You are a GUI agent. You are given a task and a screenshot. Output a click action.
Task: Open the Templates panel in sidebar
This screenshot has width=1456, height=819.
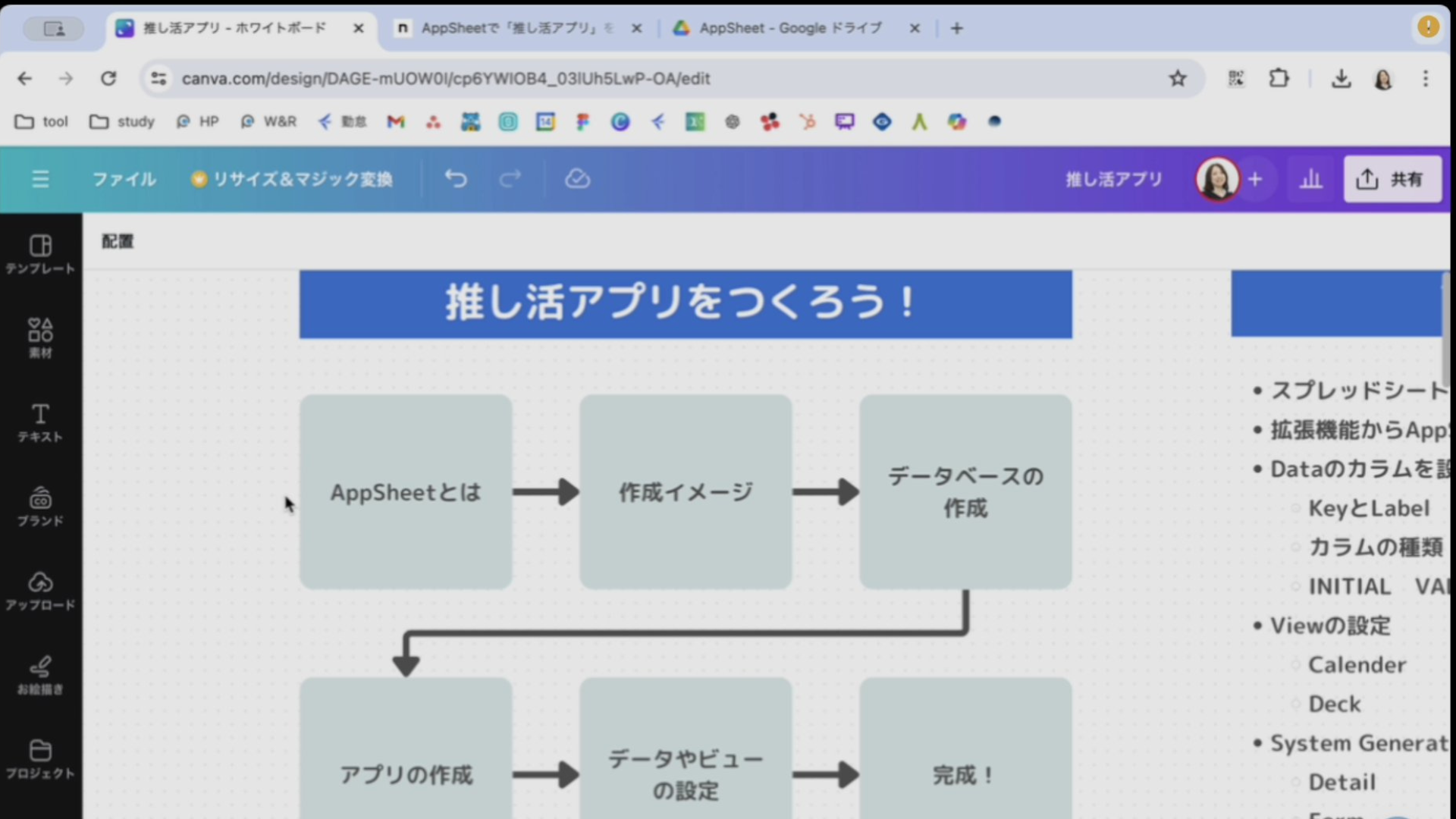[x=40, y=254]
